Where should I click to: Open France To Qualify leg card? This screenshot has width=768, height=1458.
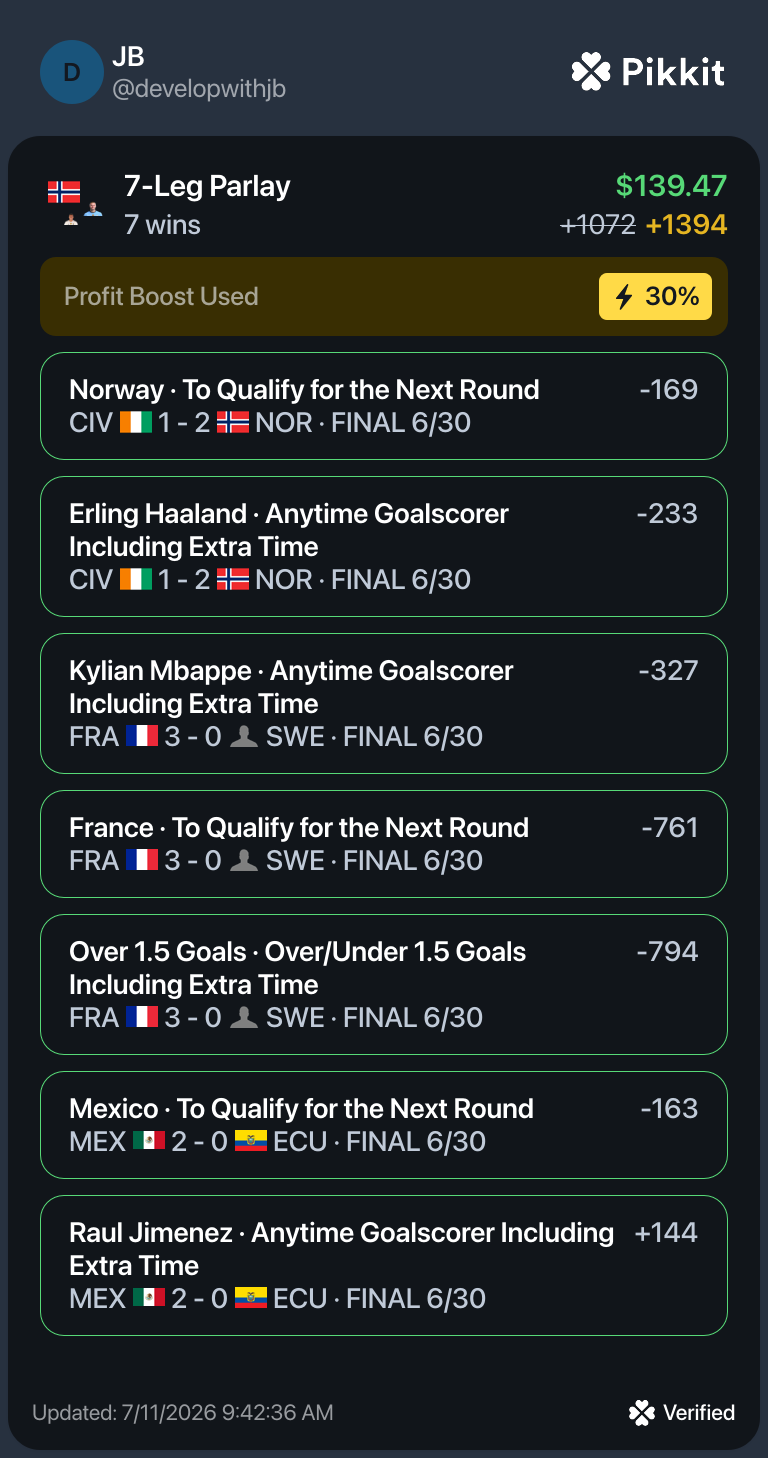click(x=384, y=844)
